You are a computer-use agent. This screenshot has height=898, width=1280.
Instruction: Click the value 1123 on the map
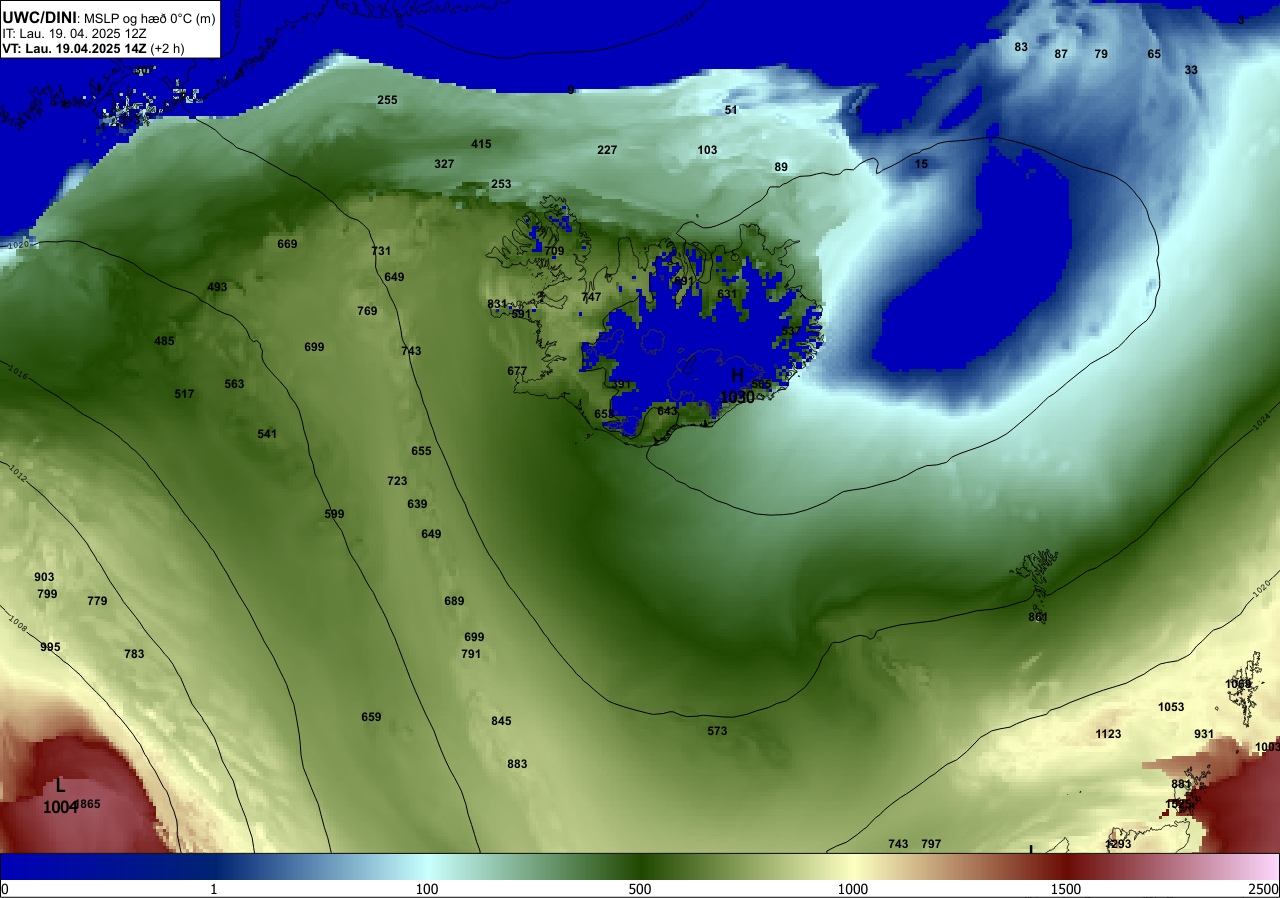pos(1108,734)
